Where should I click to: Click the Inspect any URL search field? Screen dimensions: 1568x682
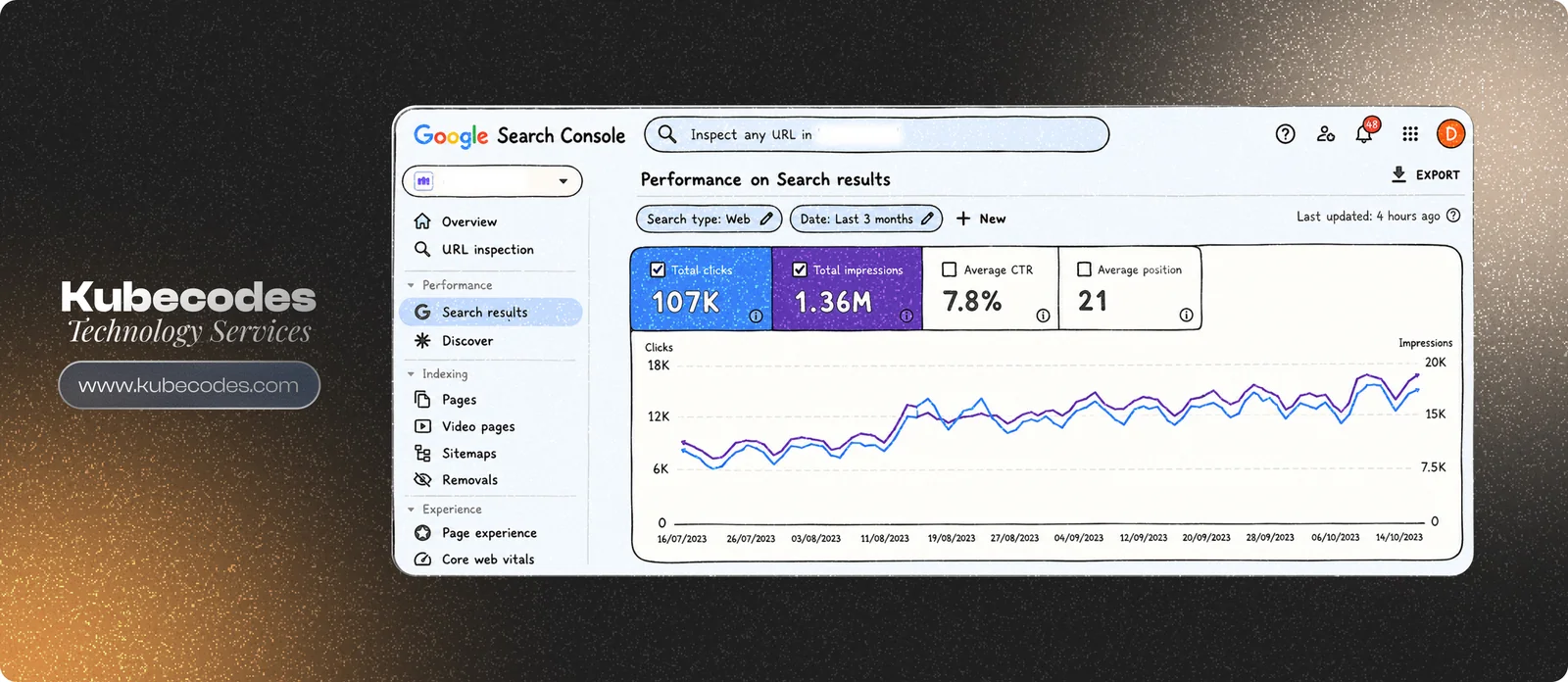[x=877, y=134]
